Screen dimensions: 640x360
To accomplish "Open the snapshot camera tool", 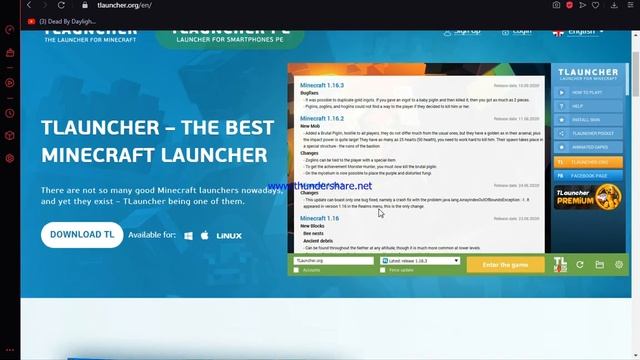I will tap(556, 5).
